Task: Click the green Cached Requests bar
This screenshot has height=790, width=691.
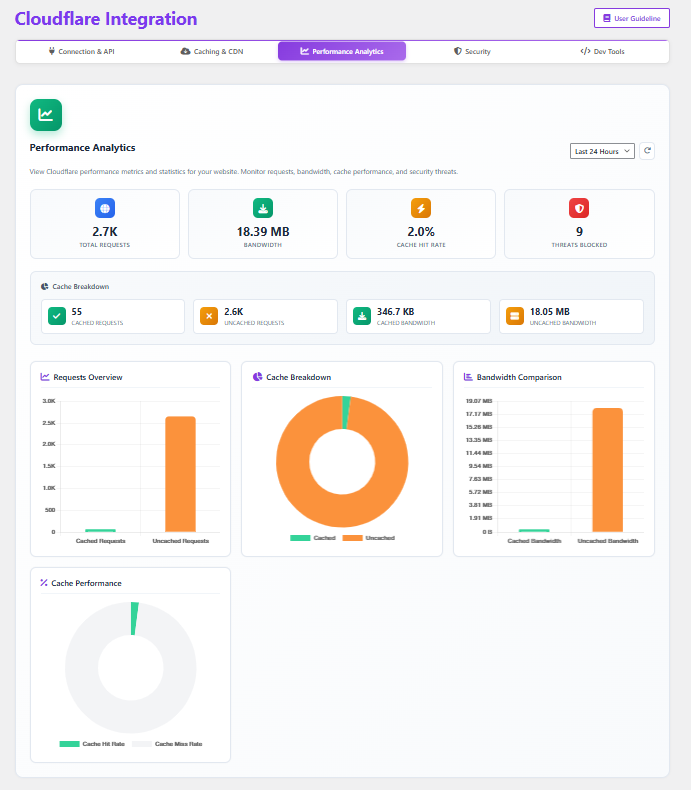Action: pos(100,531)
